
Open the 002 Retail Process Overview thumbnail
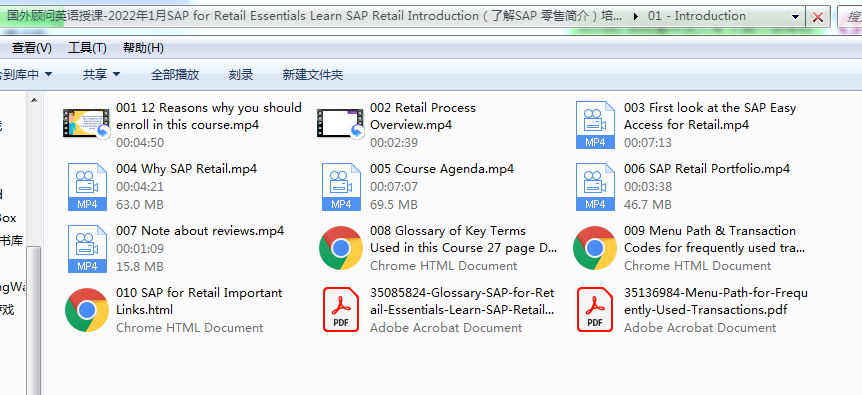click(x=340, y=124)
